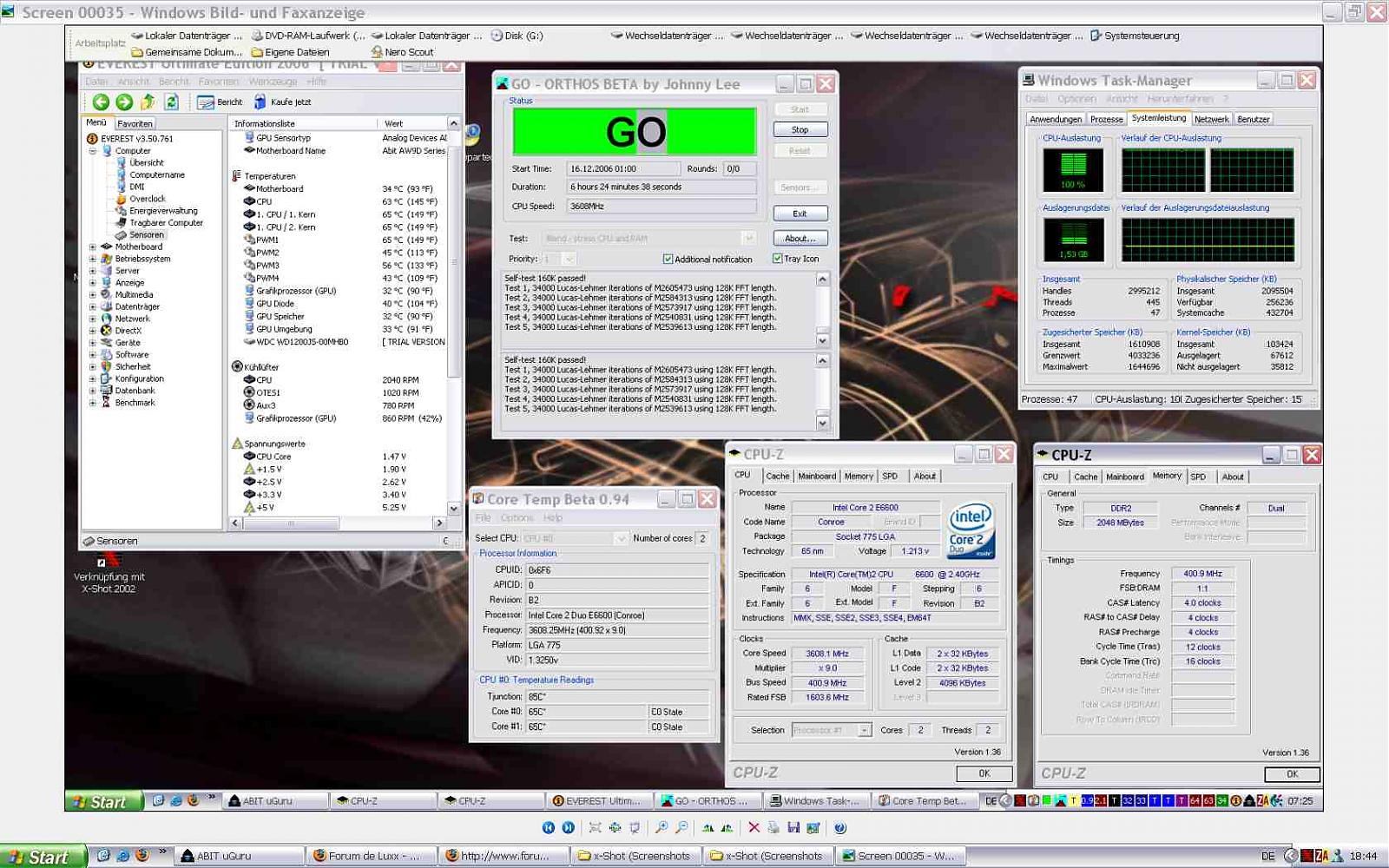1389x868 pixels.
Task: Click Task-Manager CPU-Auslastung 100% meter
Action: coord(1073,169)
